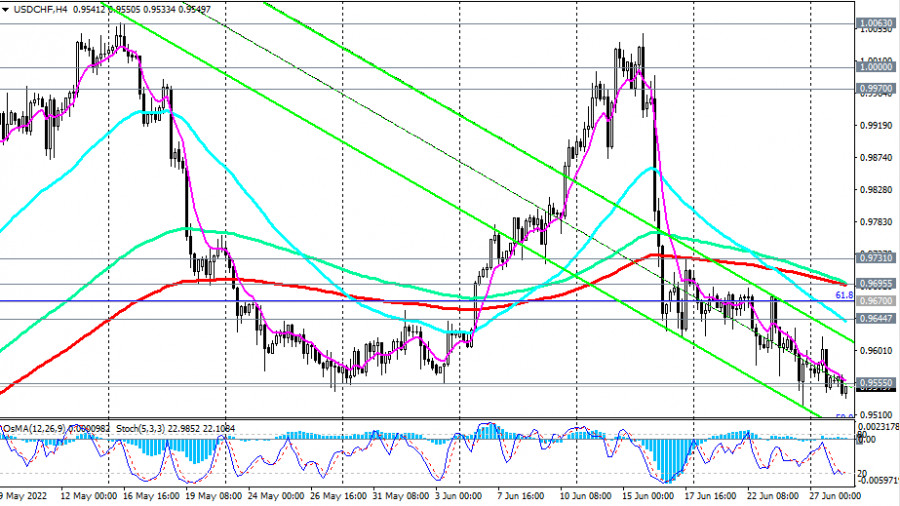This screenshot has height=506, width=900.
Task: Select the 0.96447 price level label
Action: tap(874, 319)
